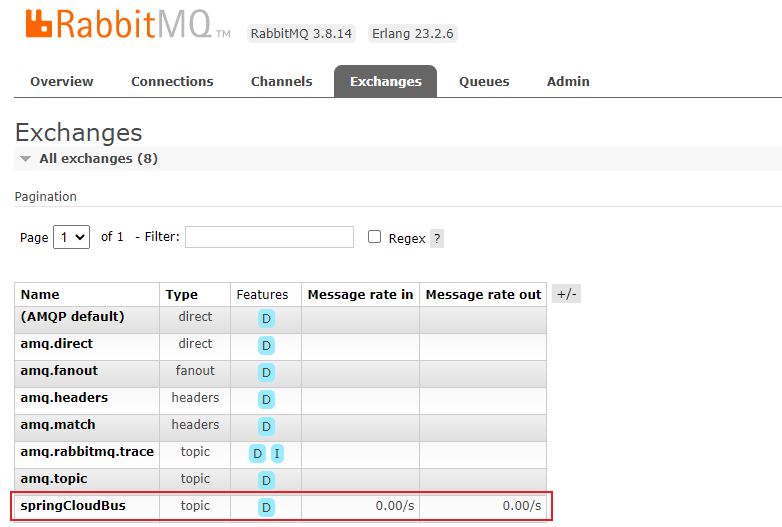Image resolution: width=782 pixels, height=527 pixels.
Task: Open the (AMQP default) exchange
Action: [72, 317]
